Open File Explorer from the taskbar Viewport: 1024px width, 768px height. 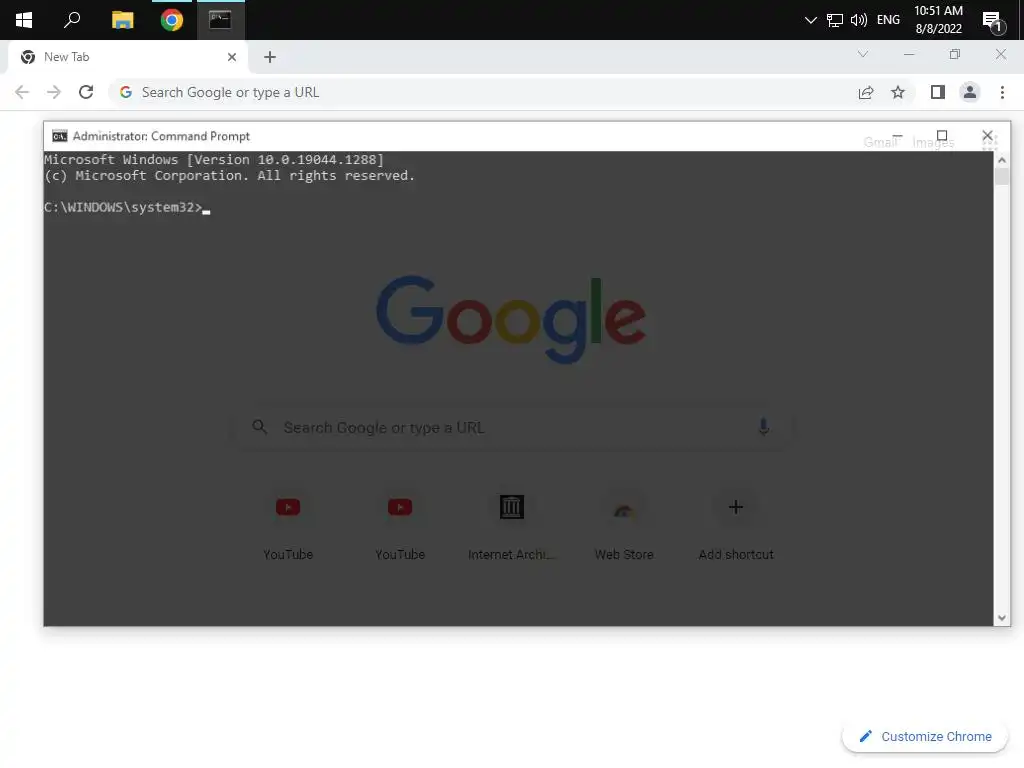(x=122, y=20)
